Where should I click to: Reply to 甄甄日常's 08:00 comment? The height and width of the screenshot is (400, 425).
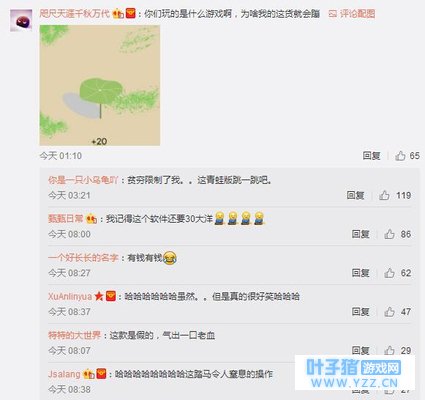click(361, 234)
